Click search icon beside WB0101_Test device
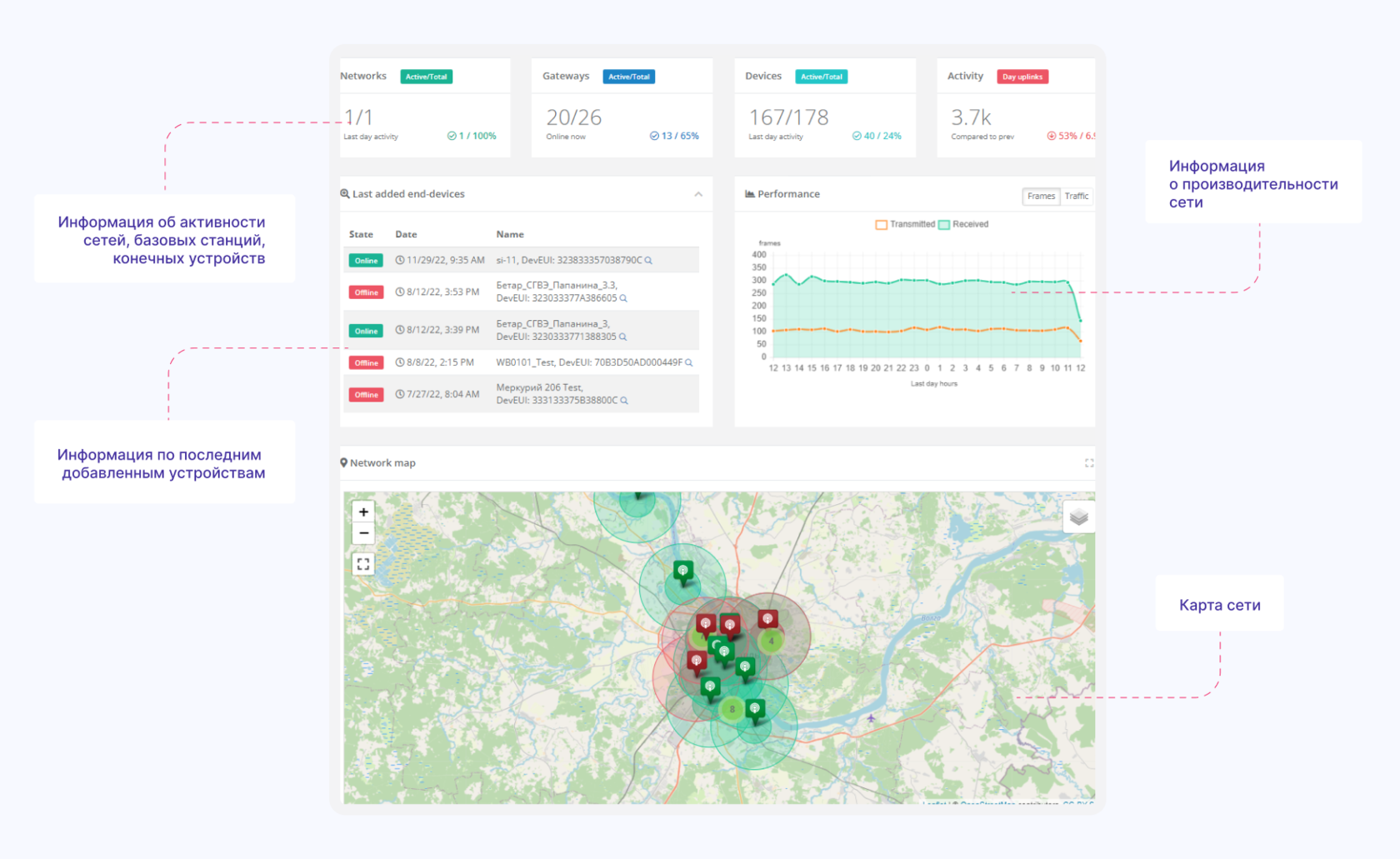Screen dimensions: 1400x859 [x=688, y=363]
